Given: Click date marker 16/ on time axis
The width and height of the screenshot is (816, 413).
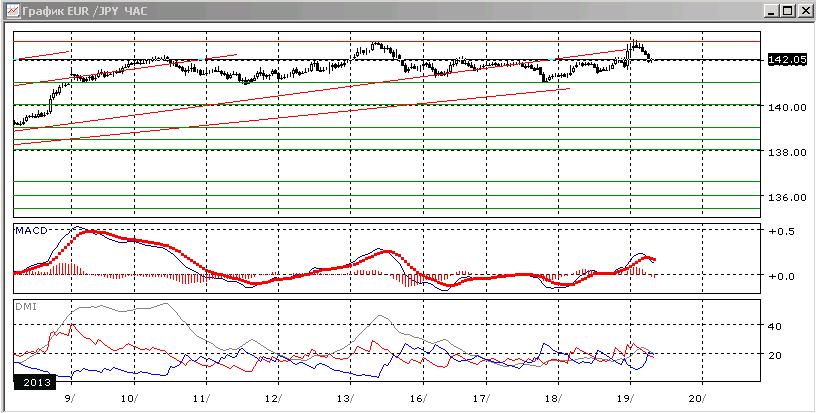Looking at the screenshot, I should pos(418,399).
